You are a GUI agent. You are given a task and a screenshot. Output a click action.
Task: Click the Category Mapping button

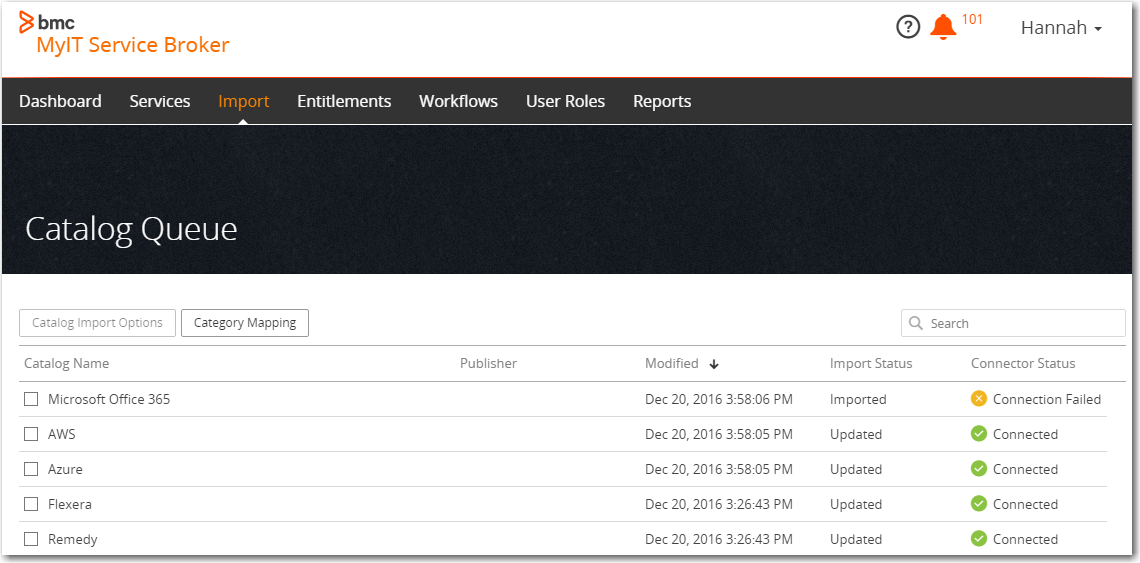coord(245,323)
